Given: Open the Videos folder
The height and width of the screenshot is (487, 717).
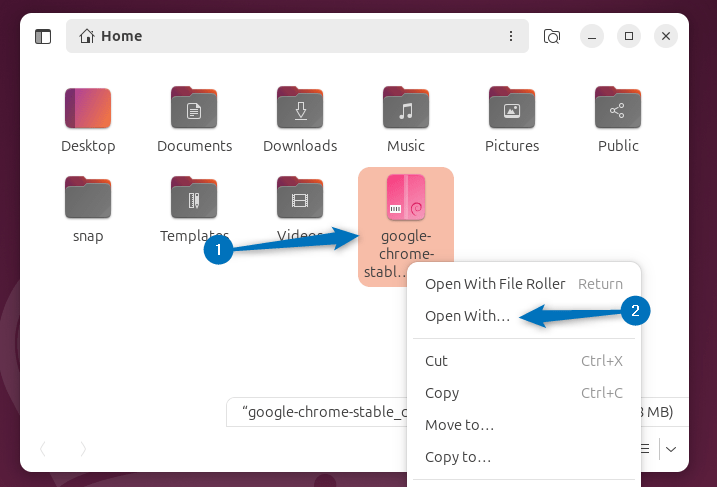Looking at the screenshot, I should point(300,198).
